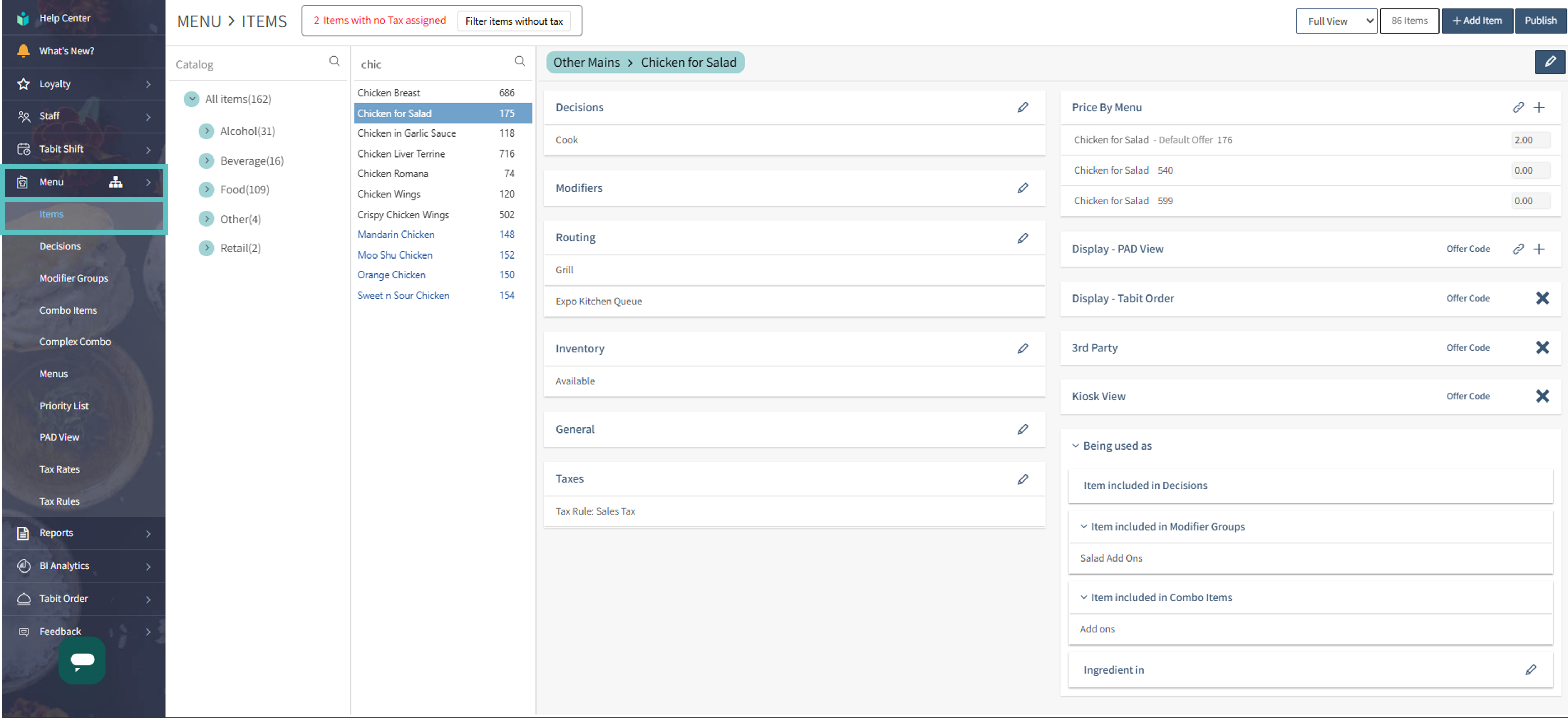Click the blue edit pencil button top right
The image size is (1568, 718).
point(1549,62)
